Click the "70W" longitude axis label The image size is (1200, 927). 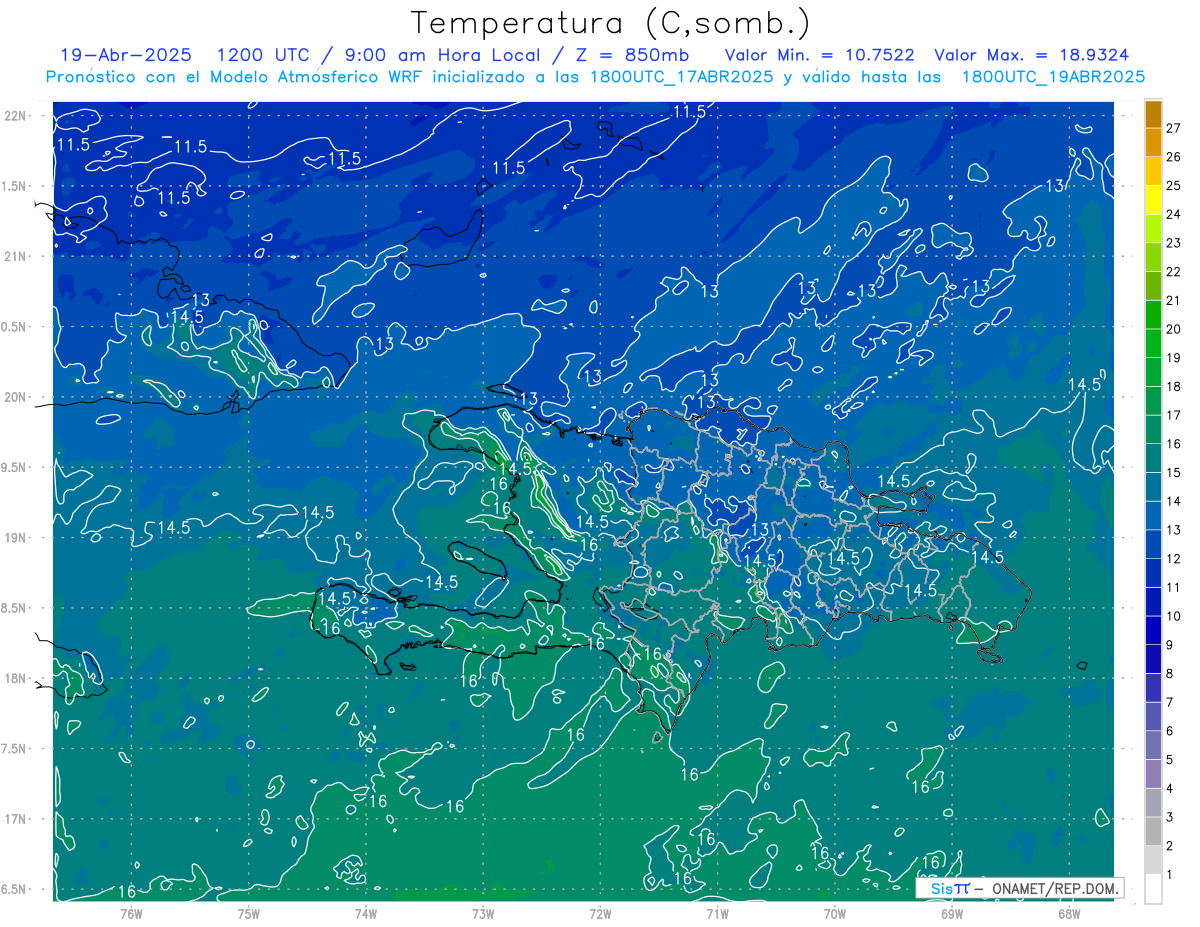835,913
